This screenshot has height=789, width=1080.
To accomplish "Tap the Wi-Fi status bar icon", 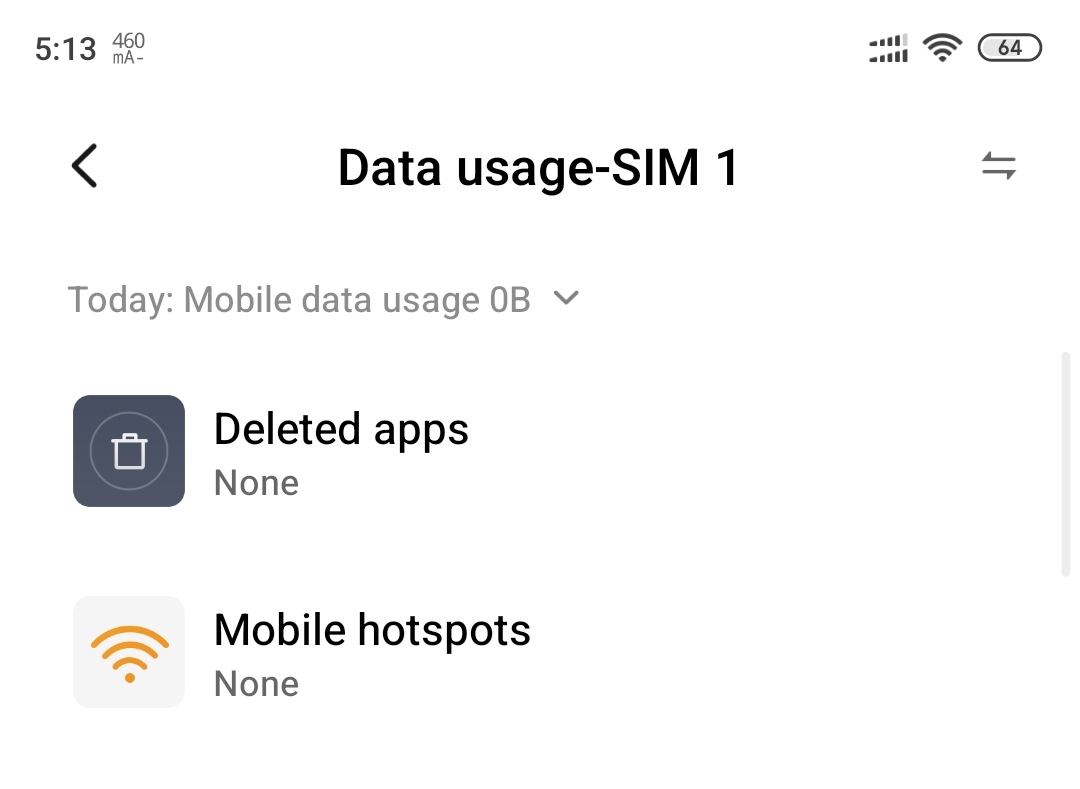I will 942,48.
